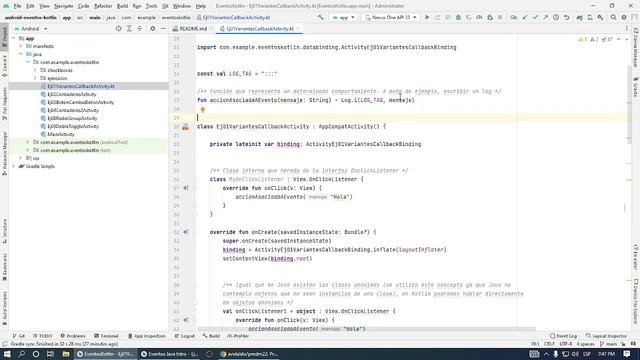
Task: Open the Android project view dropdown
Action: (31, 29)
